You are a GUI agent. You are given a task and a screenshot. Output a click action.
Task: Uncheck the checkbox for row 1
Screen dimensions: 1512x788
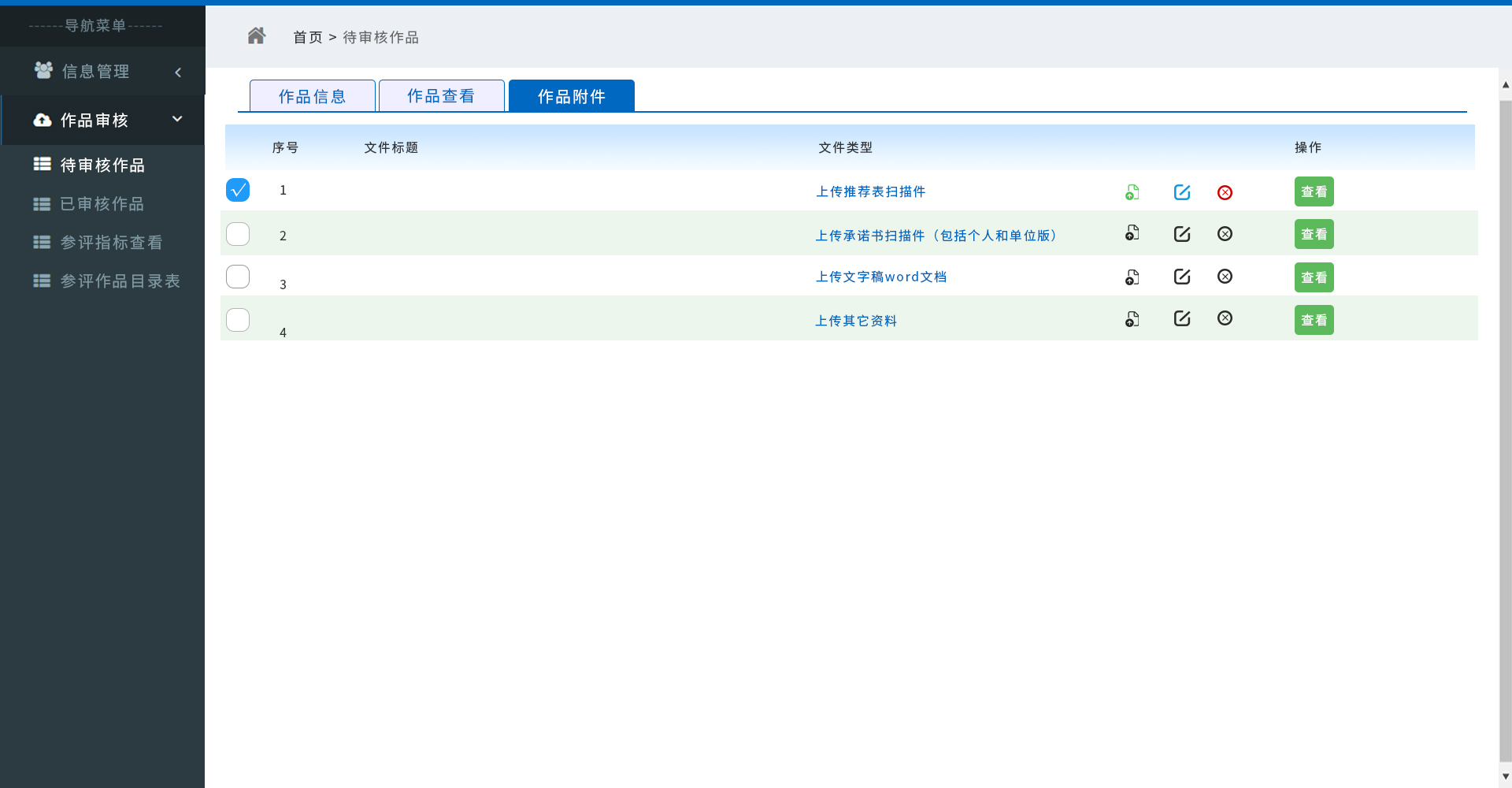pyautogui.click(x=238, y=190)
